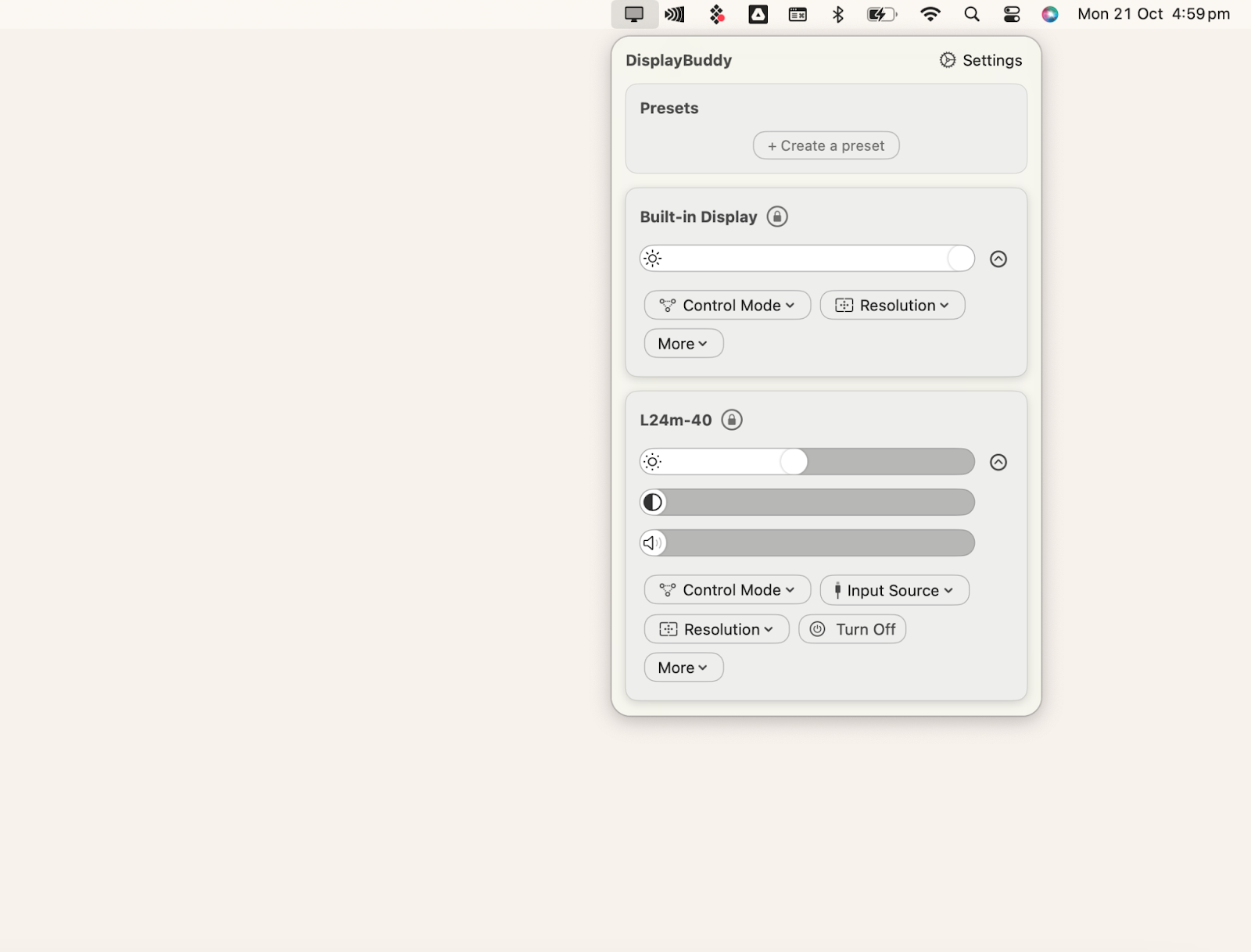Check battery status in menu bar
The width and height of the screenshot is (1251, 952).
point(882,14)
